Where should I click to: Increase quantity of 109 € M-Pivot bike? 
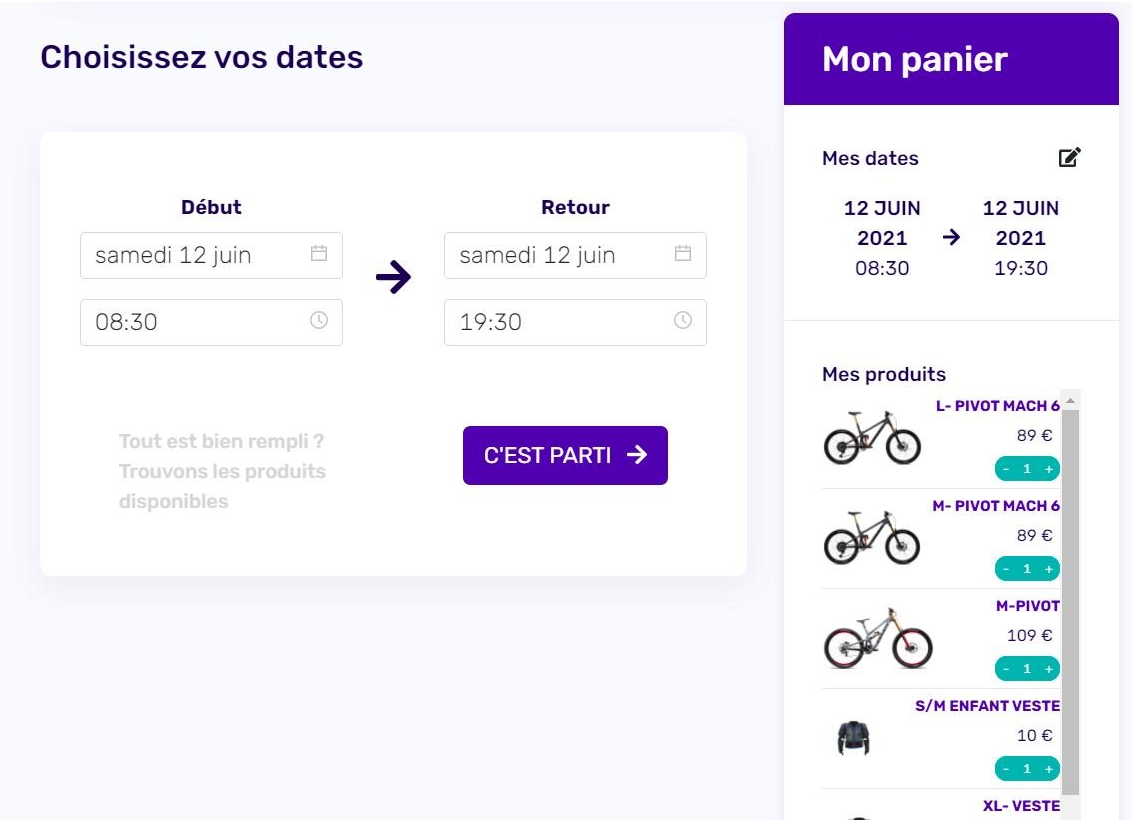[1049, 669]
